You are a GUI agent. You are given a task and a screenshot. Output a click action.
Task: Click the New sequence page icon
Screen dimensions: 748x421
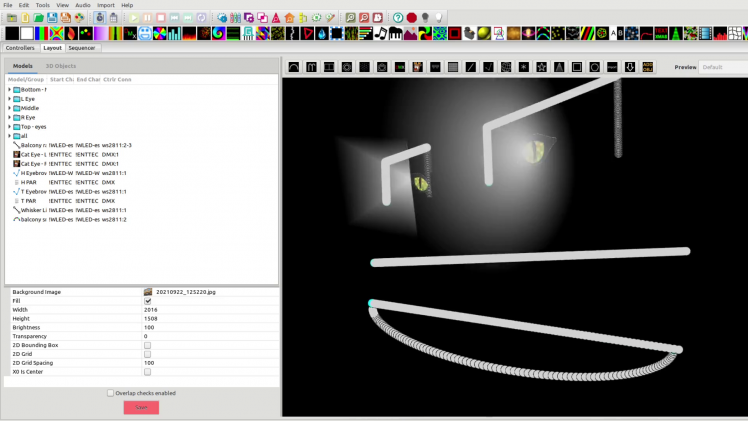coord(25,18)
